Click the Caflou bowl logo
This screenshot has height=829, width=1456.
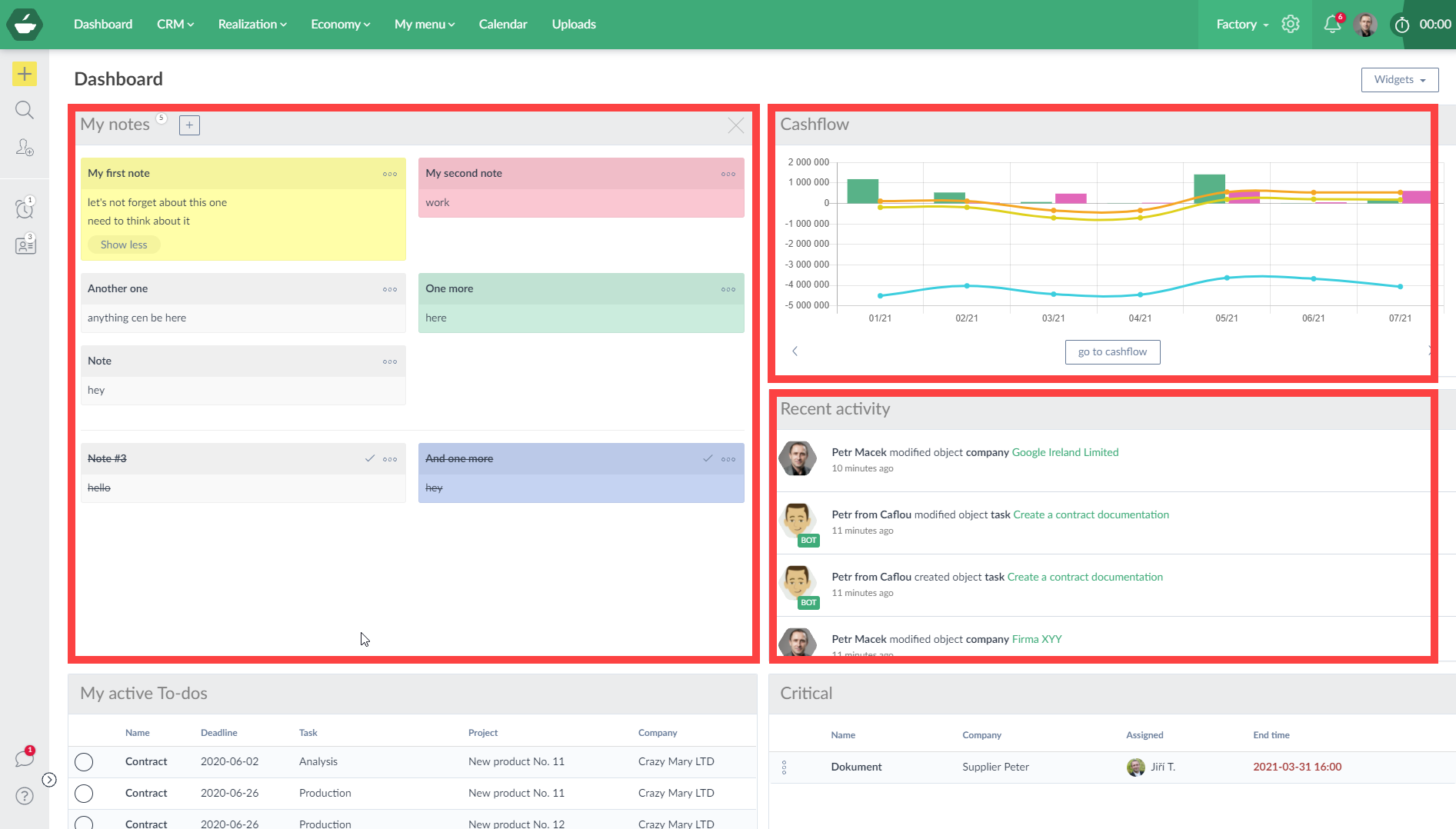click(25, 25)
